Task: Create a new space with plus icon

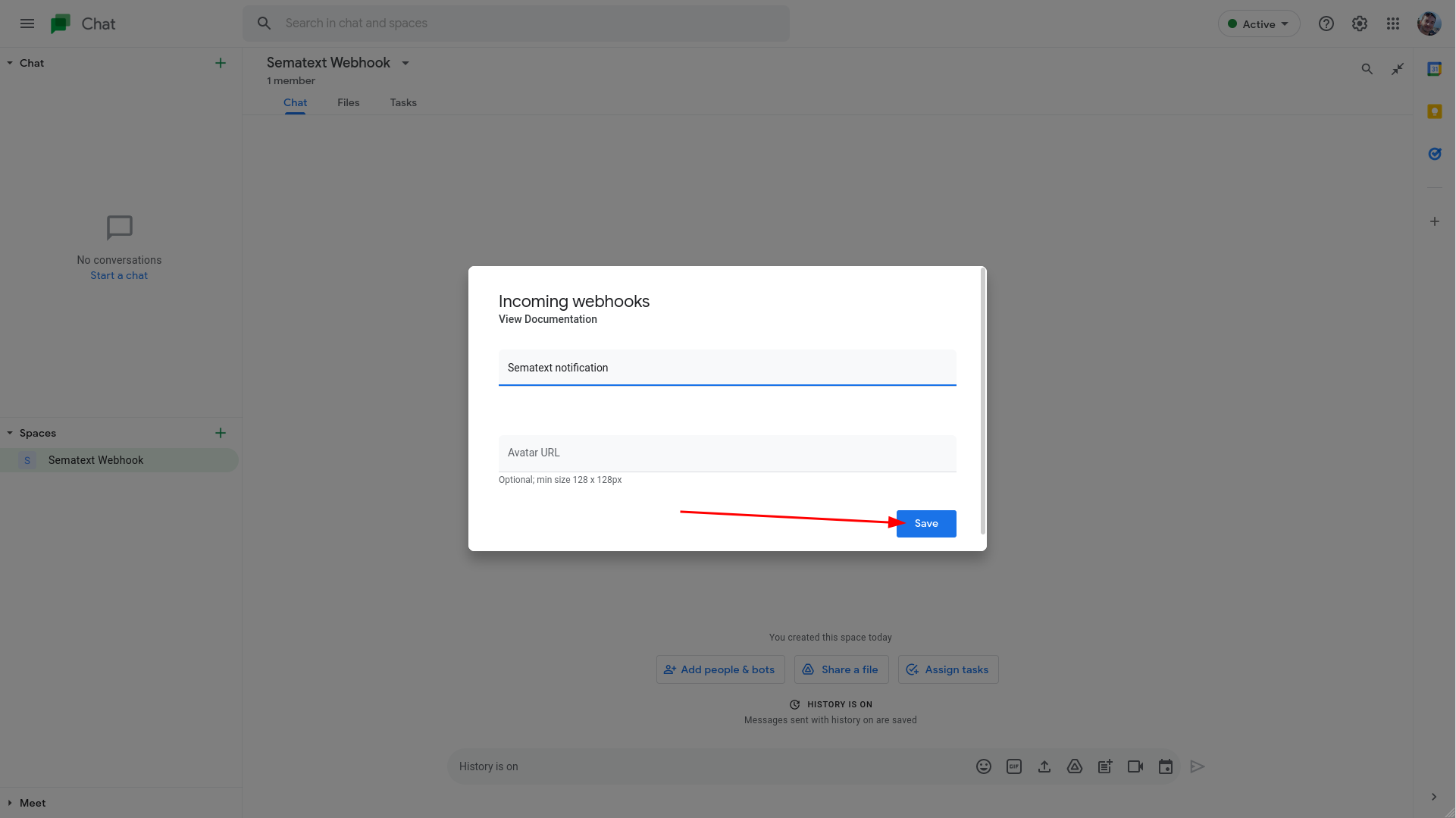Action: pos(221,433)
